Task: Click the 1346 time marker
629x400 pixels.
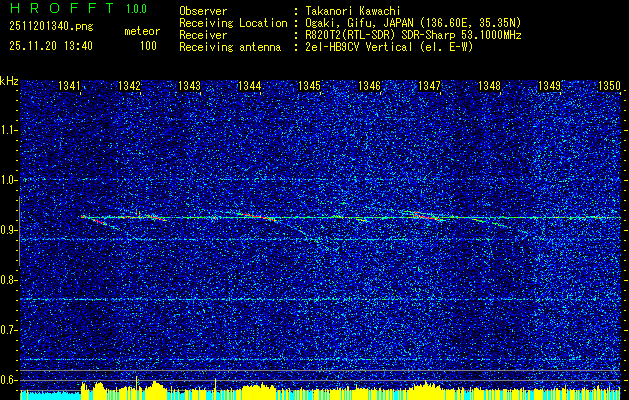Action: [369, 86]
